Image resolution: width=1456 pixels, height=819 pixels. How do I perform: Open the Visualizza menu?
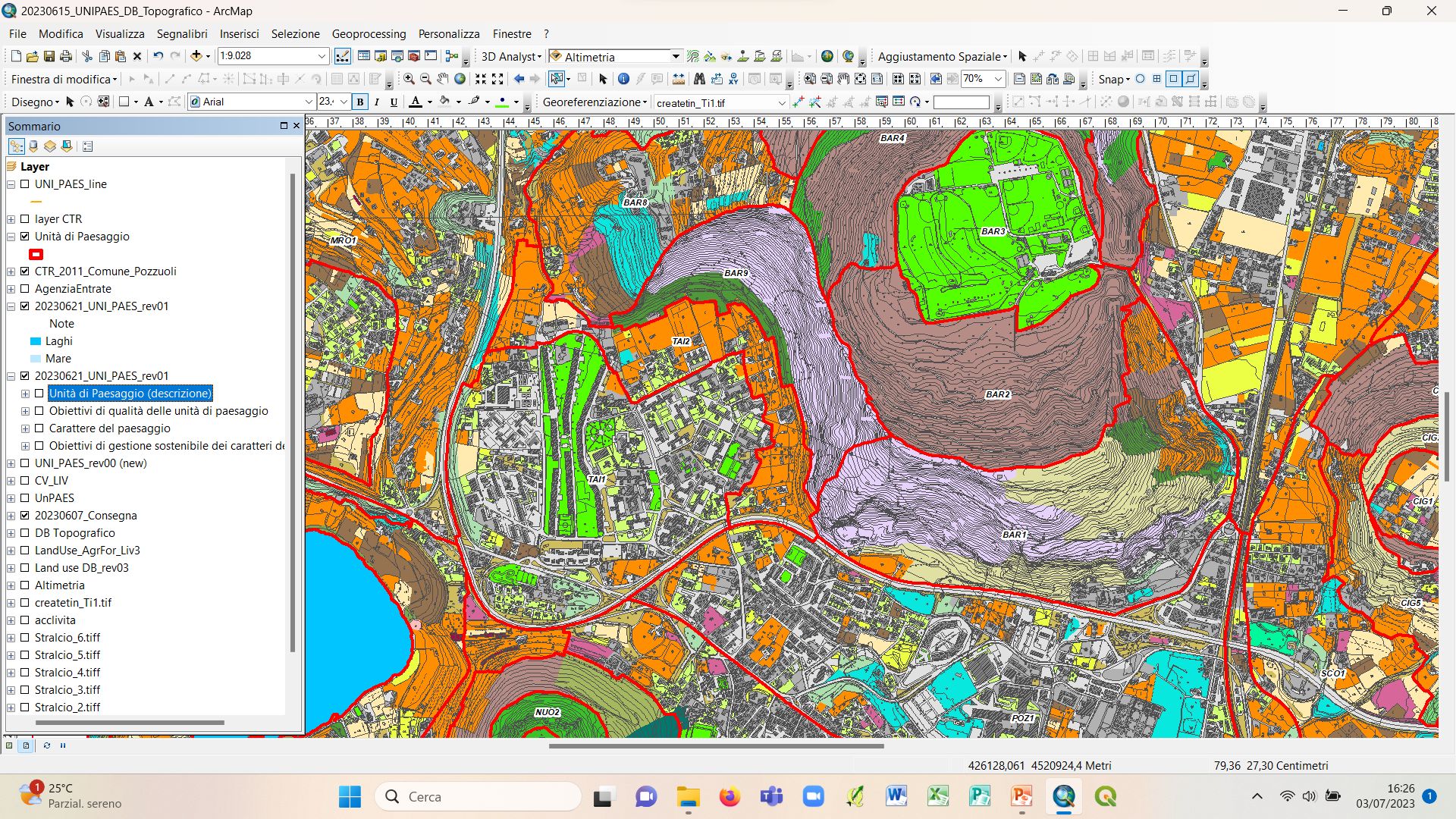(120, 34)
